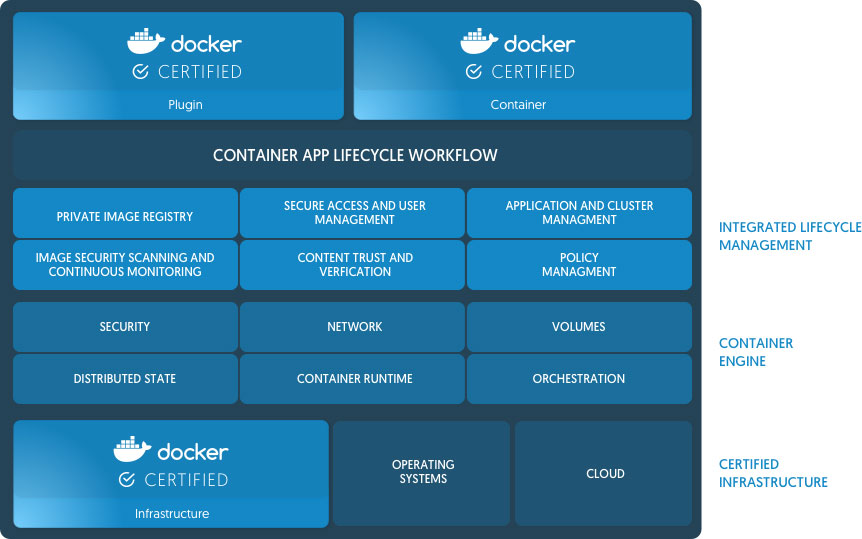862x539 pixels.
Task: Click the Network engine block
Action: [x=352, y=327]
